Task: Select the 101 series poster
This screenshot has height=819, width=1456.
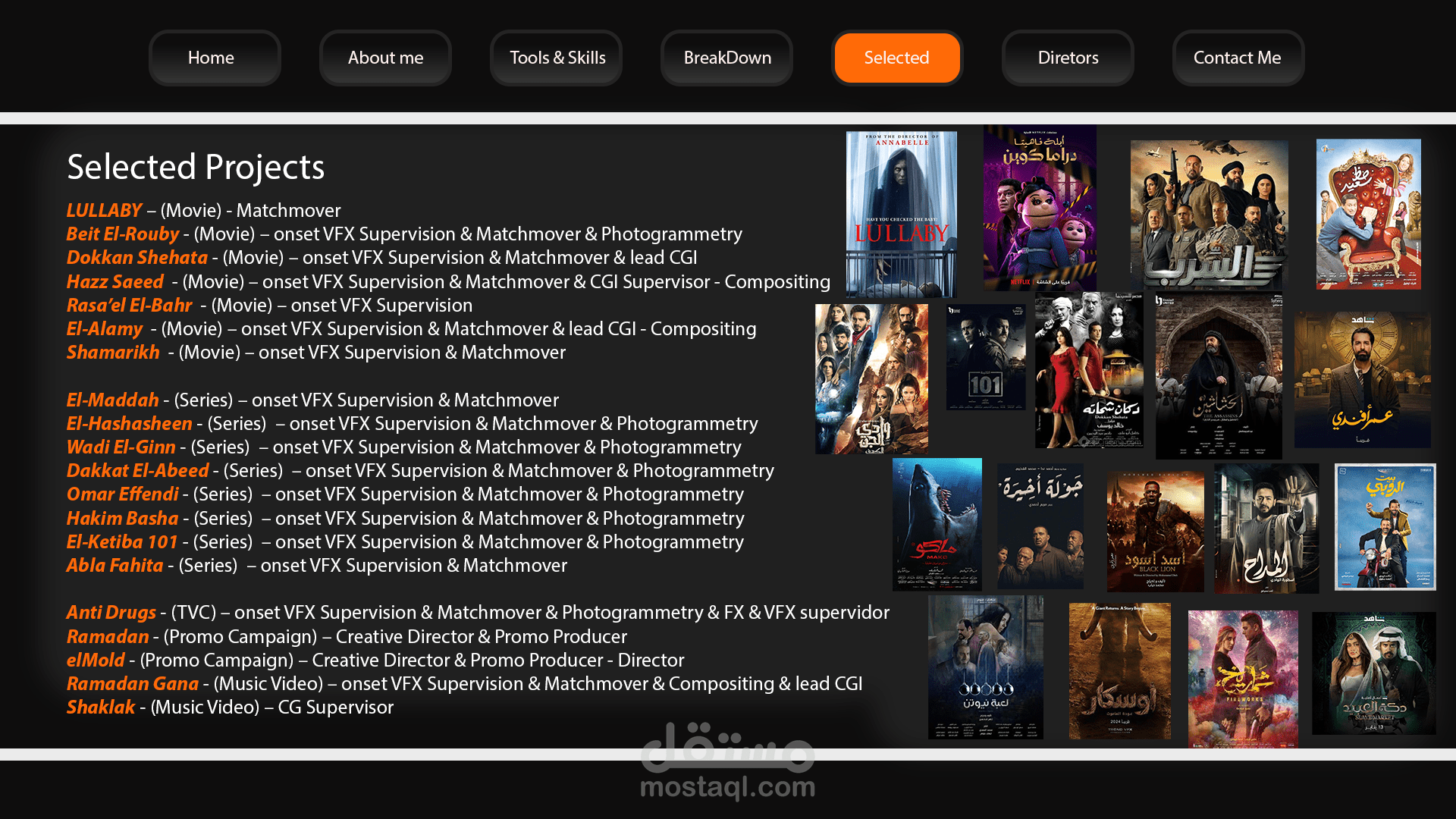Action: [985, 356]
